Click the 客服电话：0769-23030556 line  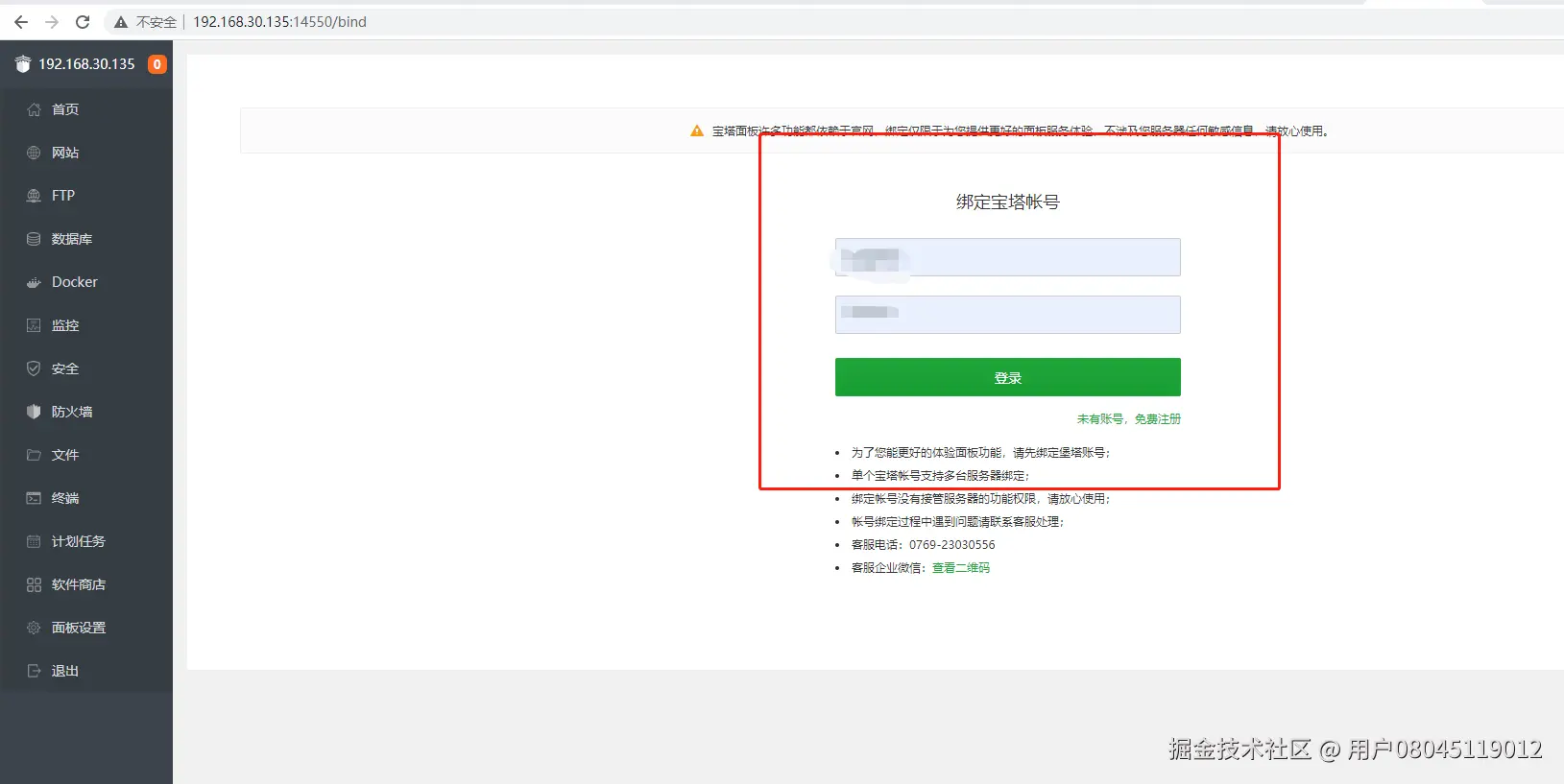pyautogui.click(x=924, y=545)
